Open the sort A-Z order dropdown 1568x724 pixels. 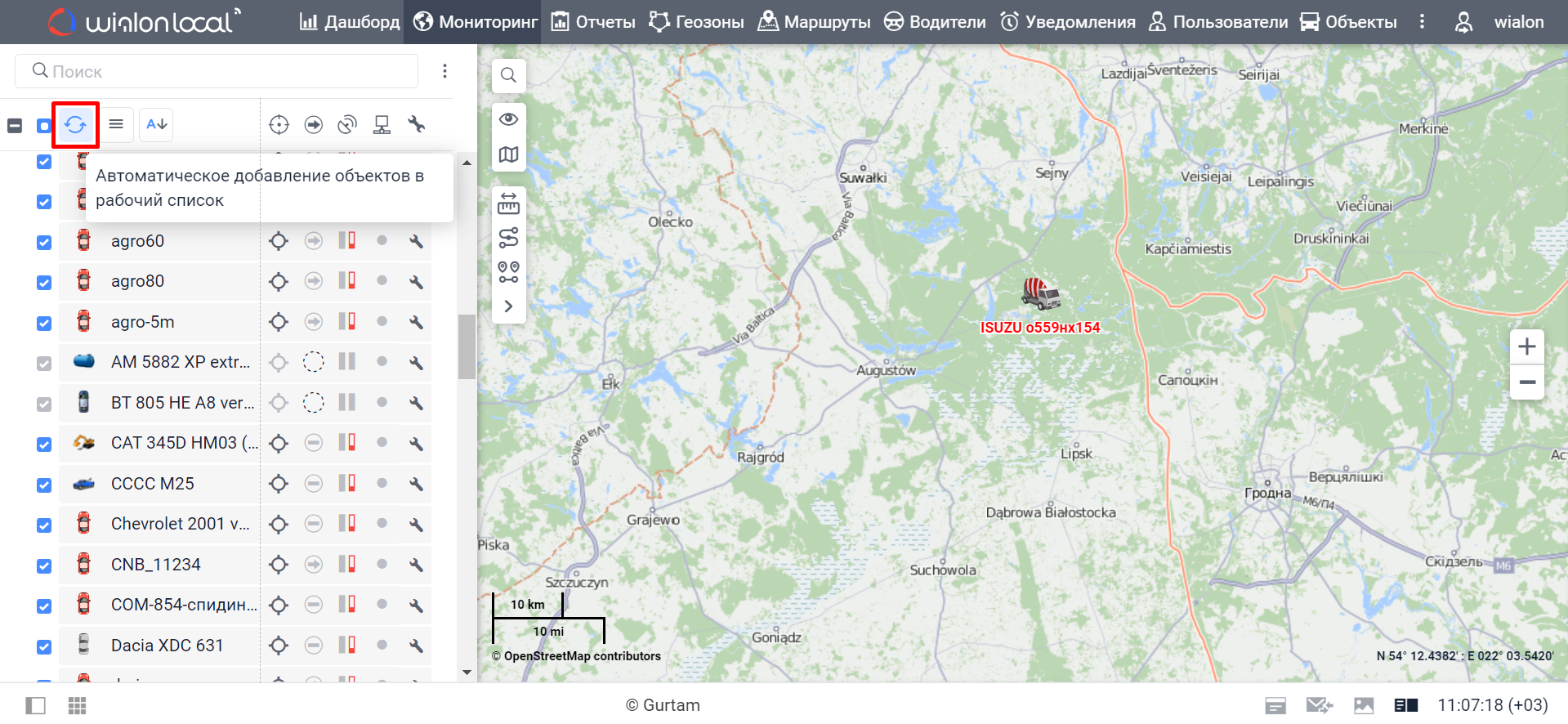(156, 125)
